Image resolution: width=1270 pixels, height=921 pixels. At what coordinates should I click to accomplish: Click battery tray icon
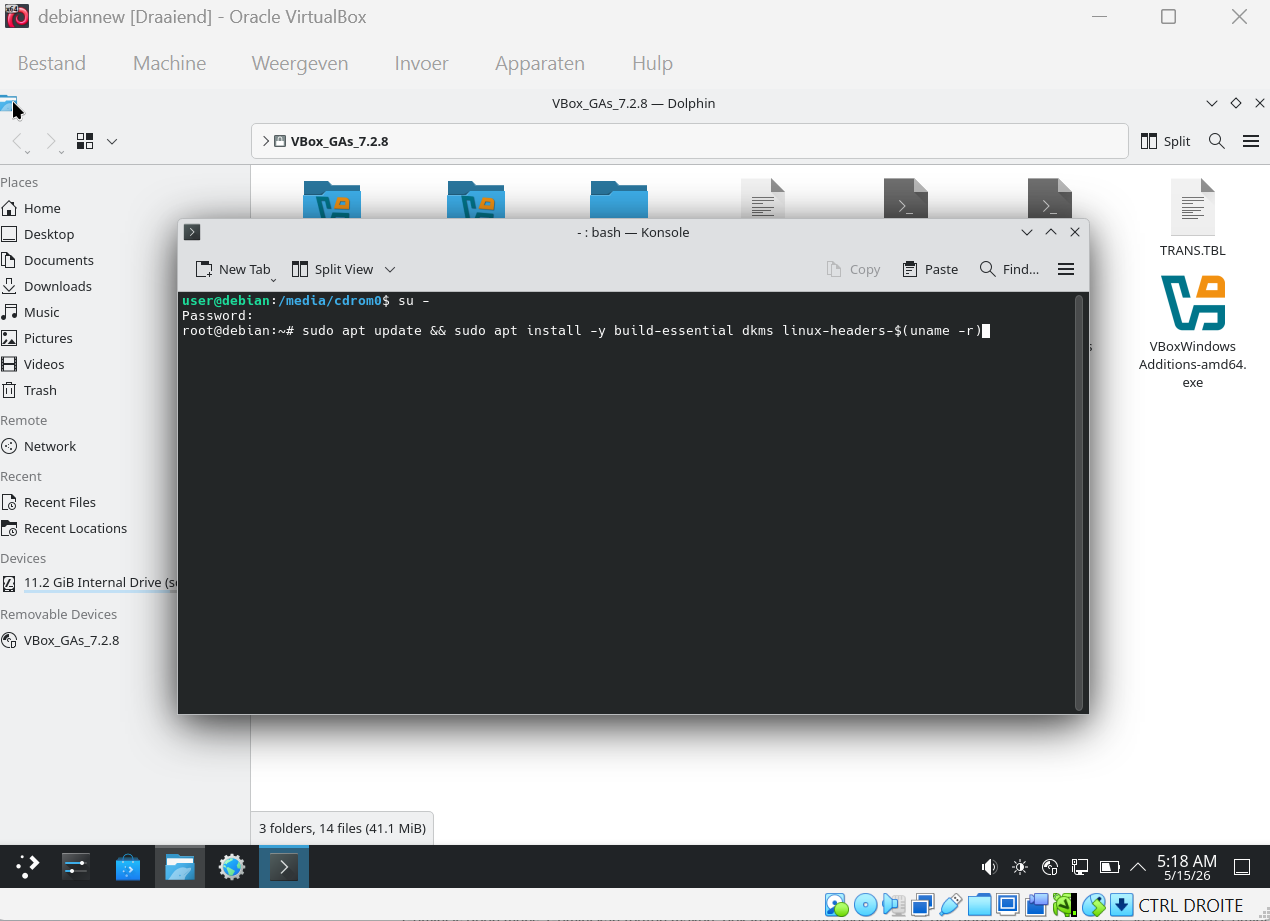click(1109, 867)
